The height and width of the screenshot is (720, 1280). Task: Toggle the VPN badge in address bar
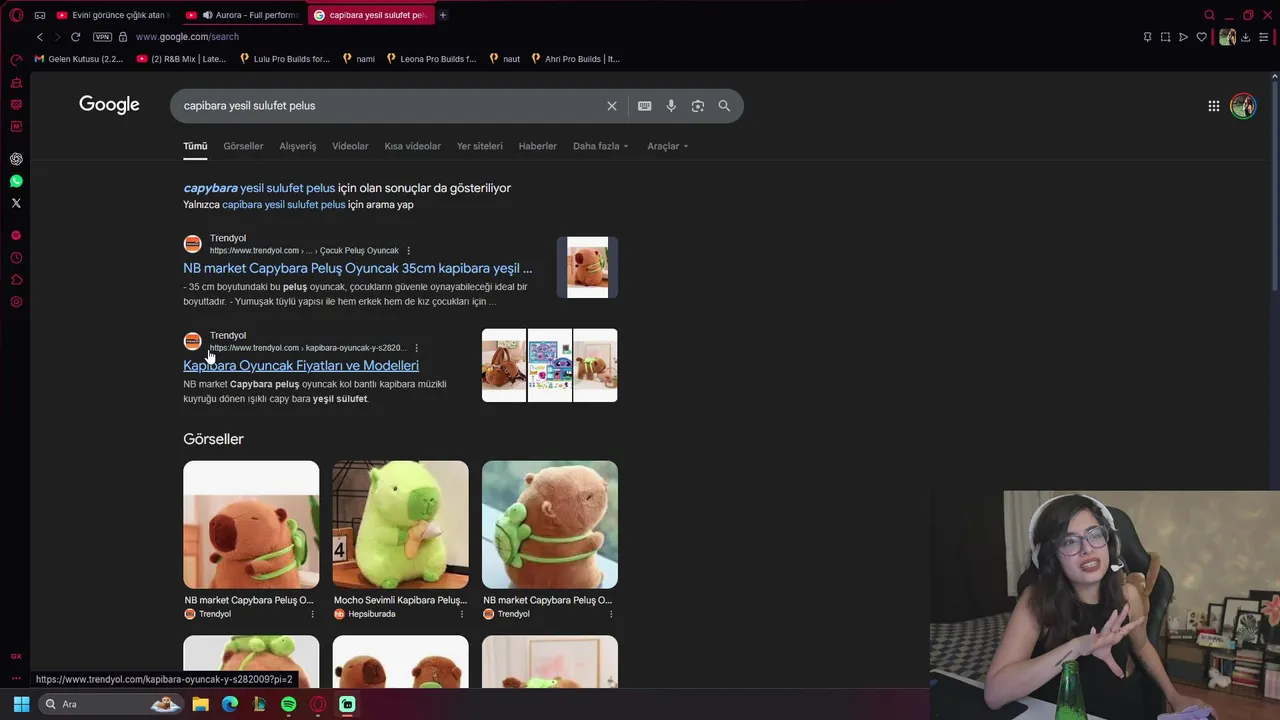pyautogui.click(x=102, y=37)
